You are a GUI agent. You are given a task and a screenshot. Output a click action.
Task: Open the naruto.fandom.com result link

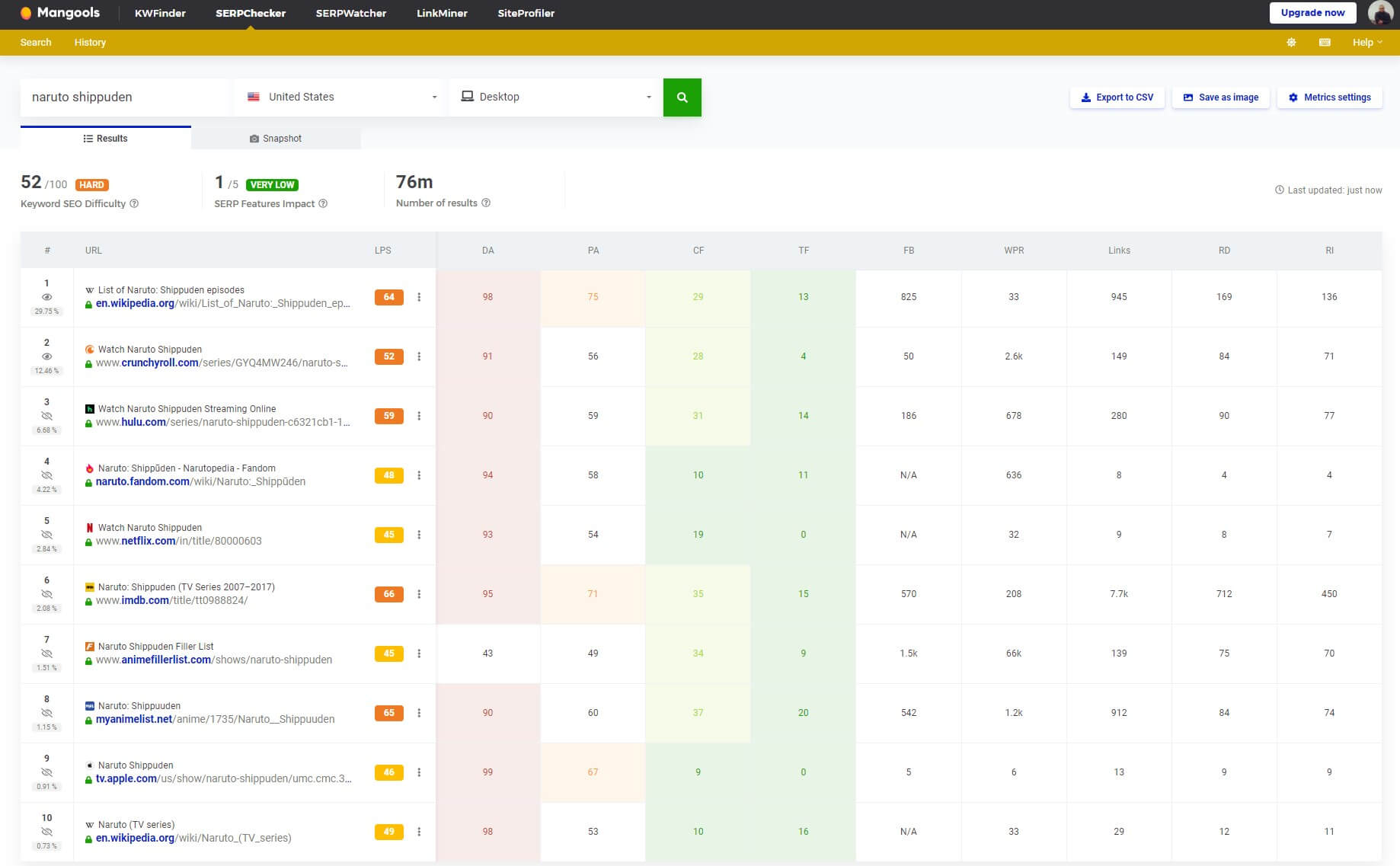(201, 481)
